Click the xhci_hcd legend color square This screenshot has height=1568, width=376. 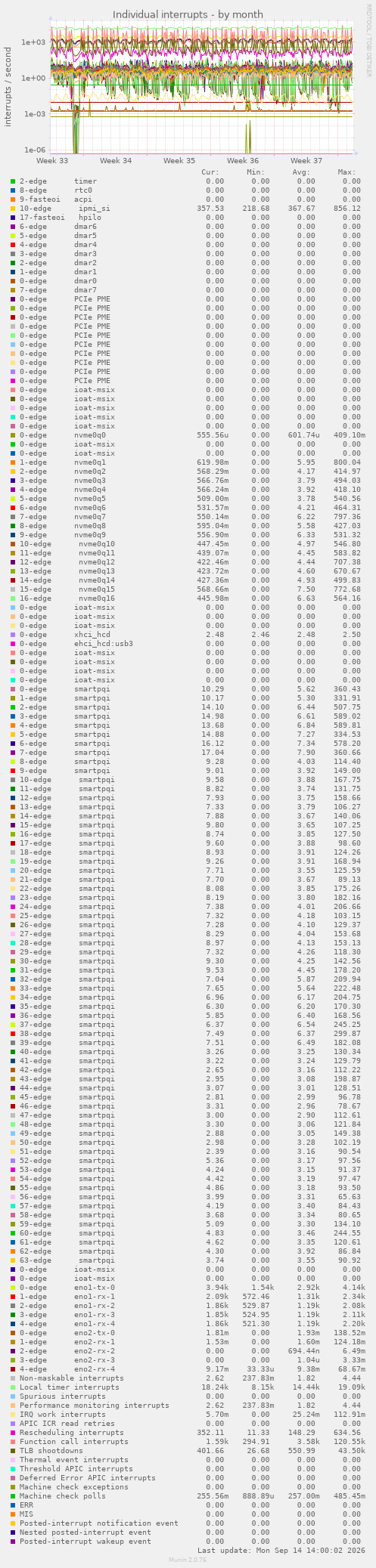tap(13, 635)
